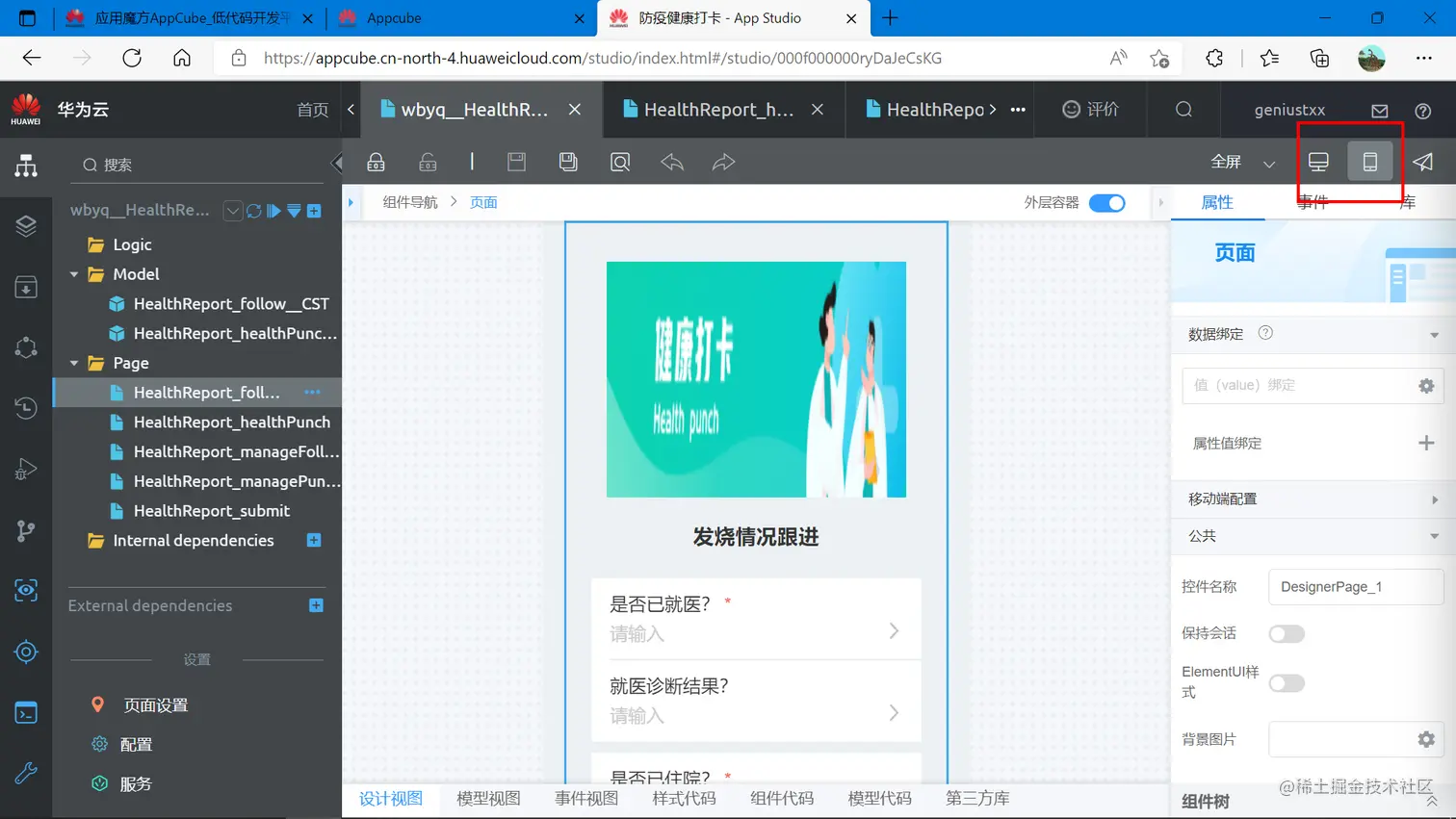Toggle the 外层容器 switch

(1106, 202)
